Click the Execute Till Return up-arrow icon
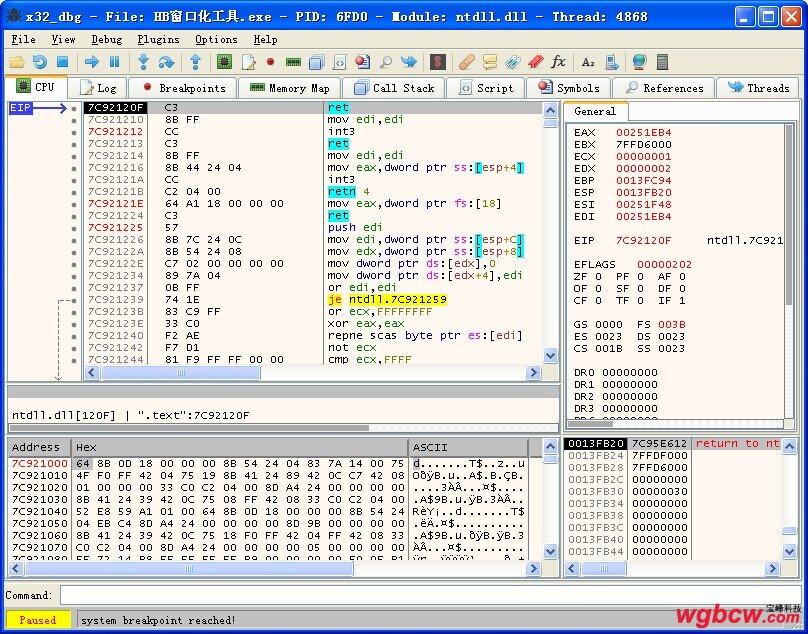Viewport: 808px width, 634px height. click(x=195, y=62)
